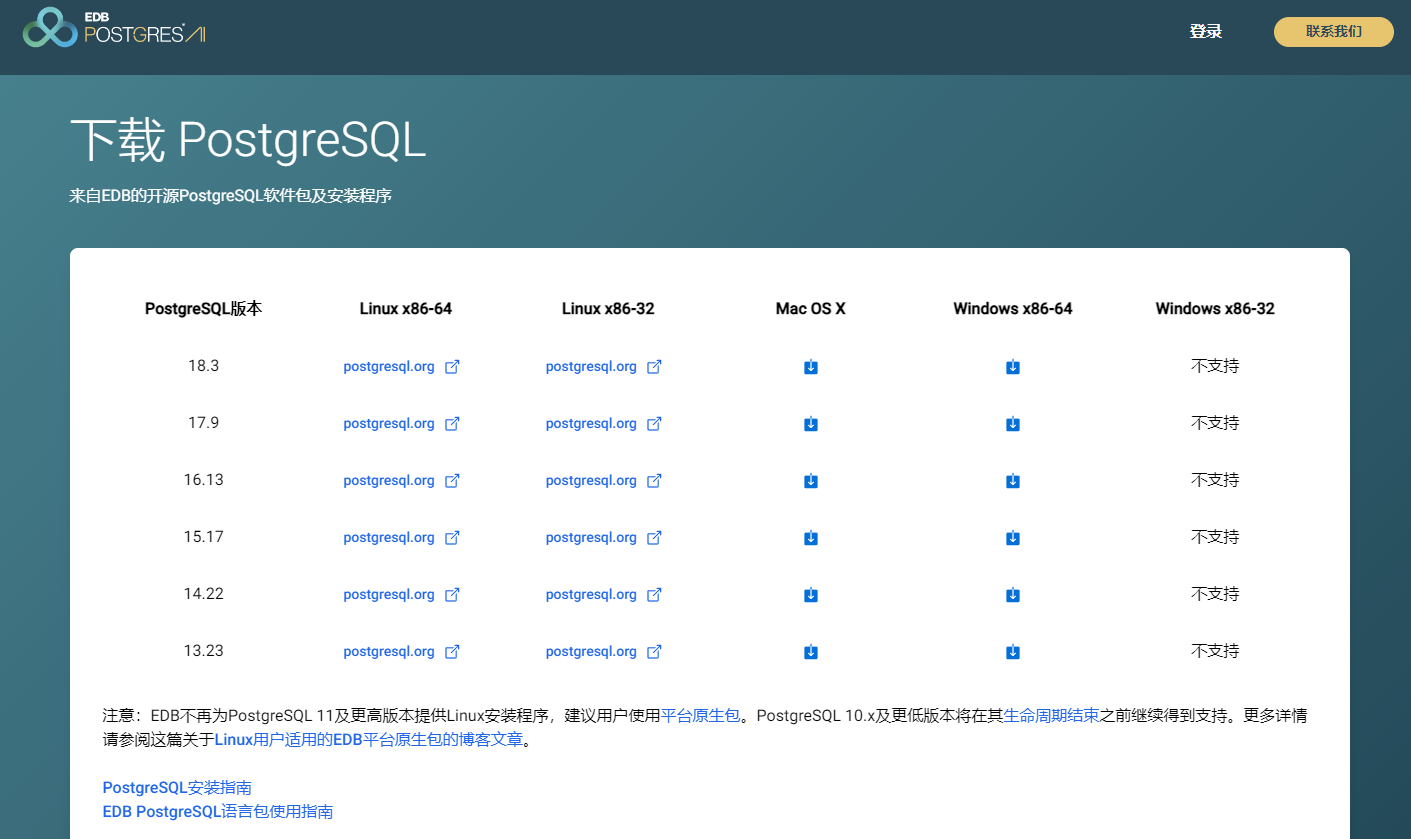Click 不支持 in the 18.3 row

pos(1215,366)
